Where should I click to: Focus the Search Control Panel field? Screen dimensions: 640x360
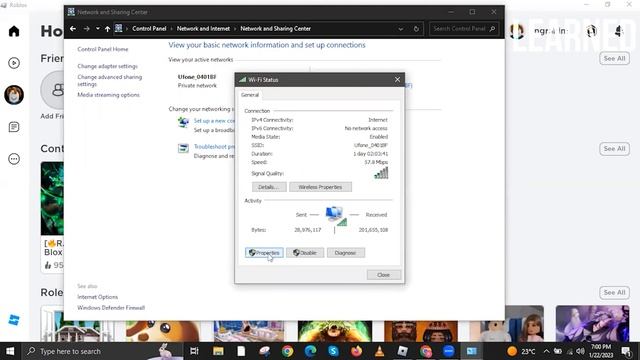464,29
